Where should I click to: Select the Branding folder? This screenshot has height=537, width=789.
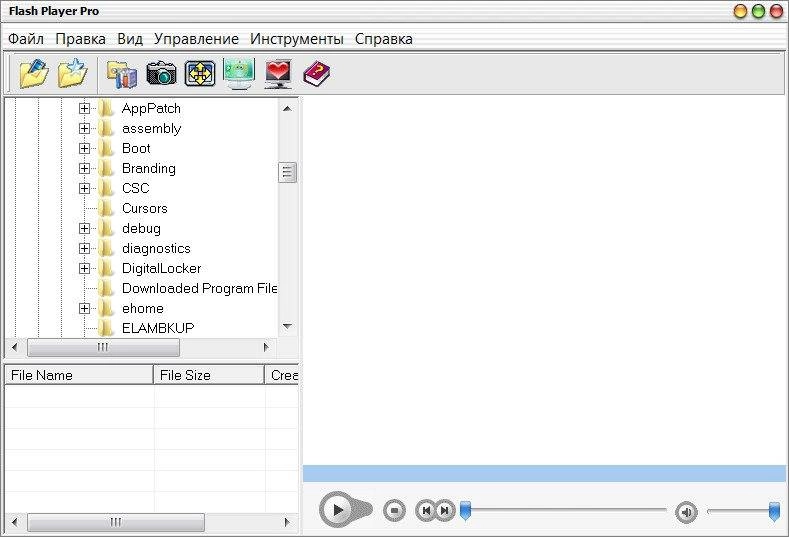(x=149, y=169)
